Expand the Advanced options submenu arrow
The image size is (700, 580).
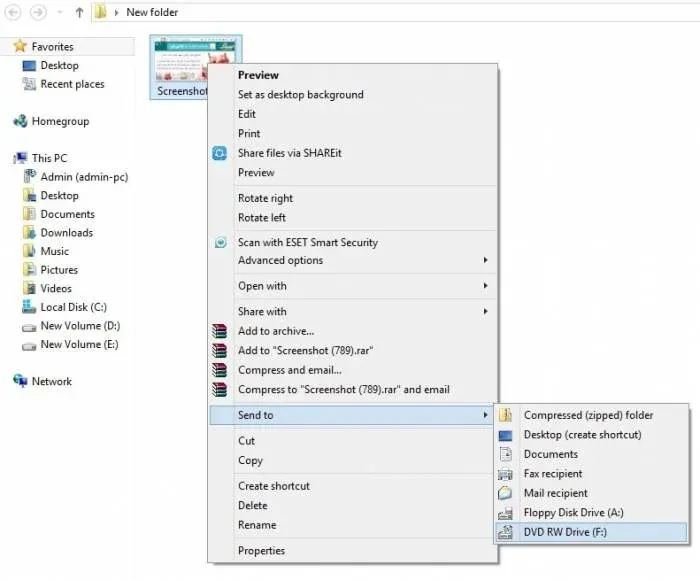pyautogui.click(x=486, y=261)
